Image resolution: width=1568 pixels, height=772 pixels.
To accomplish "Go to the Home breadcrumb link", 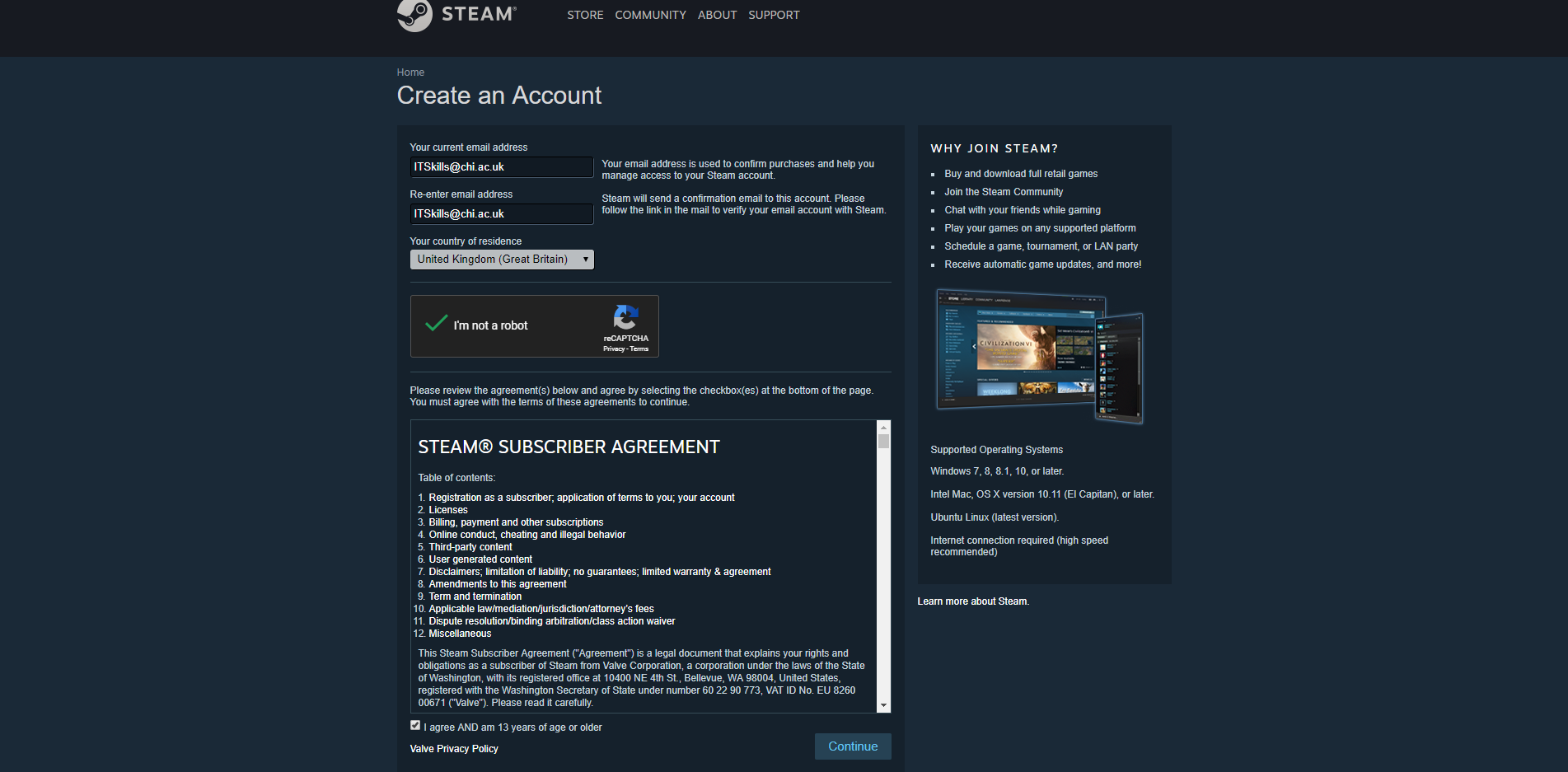I will point(410,73).
